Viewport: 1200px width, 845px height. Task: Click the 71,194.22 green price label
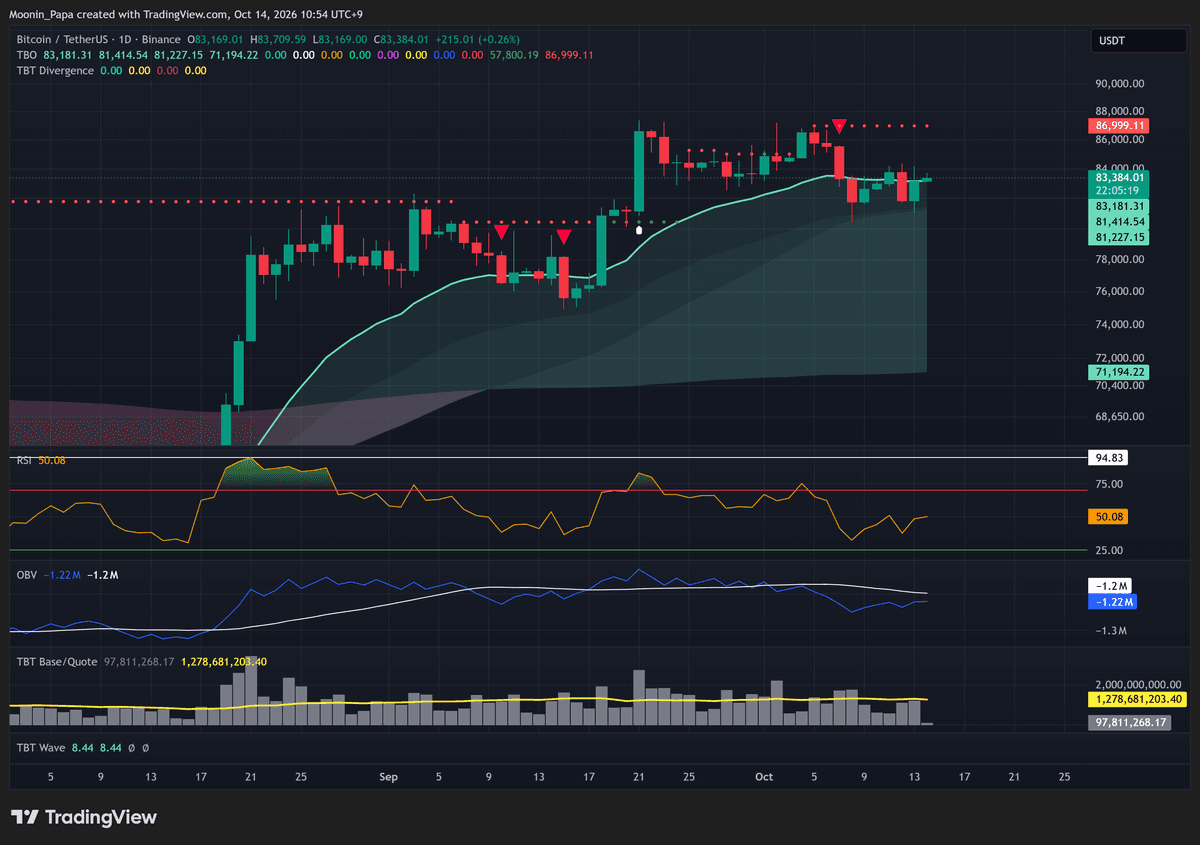point(1120,372)
